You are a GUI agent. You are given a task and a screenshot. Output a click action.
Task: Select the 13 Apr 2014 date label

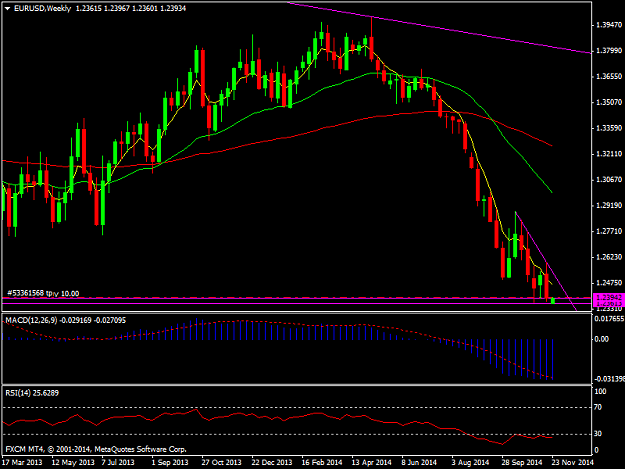click(371, 462)
